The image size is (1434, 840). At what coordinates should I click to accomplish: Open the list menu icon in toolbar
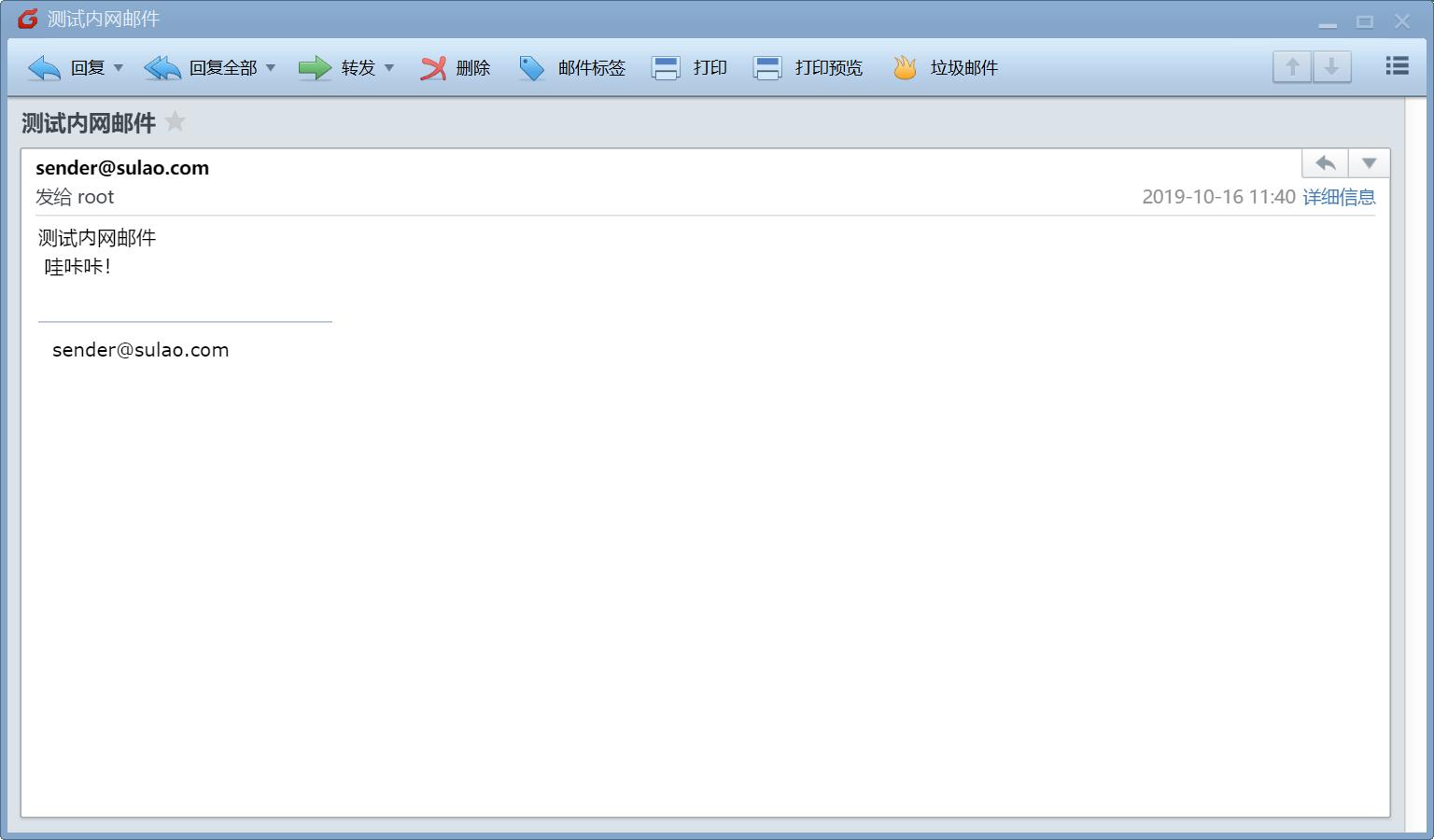[1398, 65]
